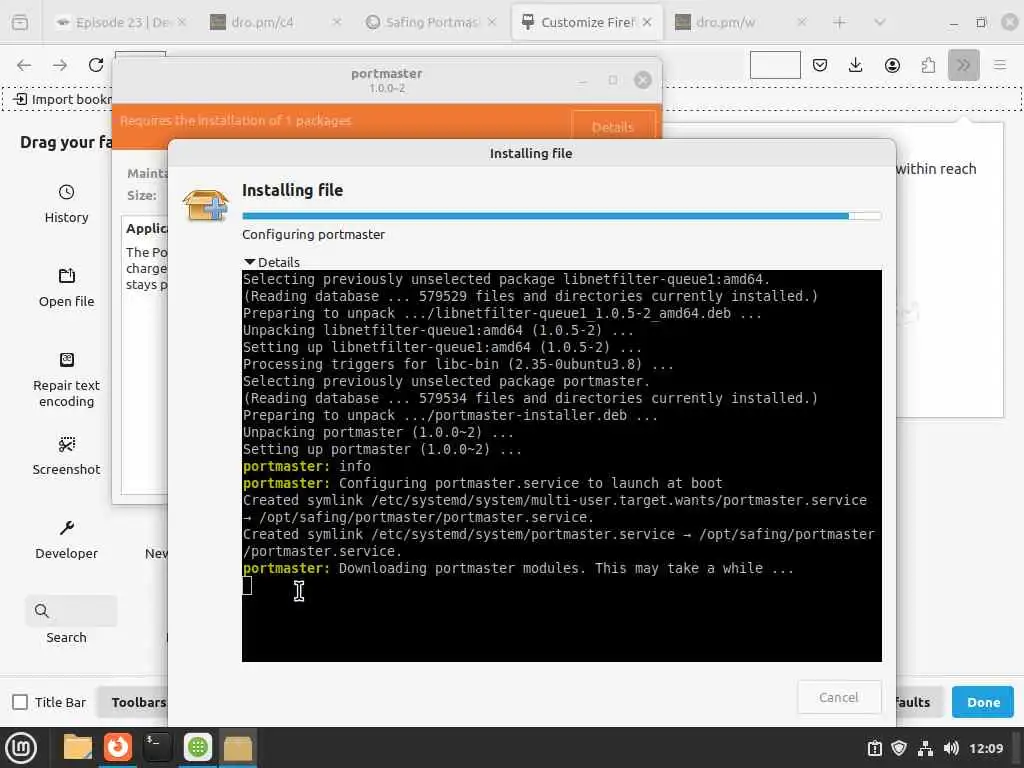Screen dimensions: 1024x768
Task: Open file manager from taskbar
Action: pos(77,748)
